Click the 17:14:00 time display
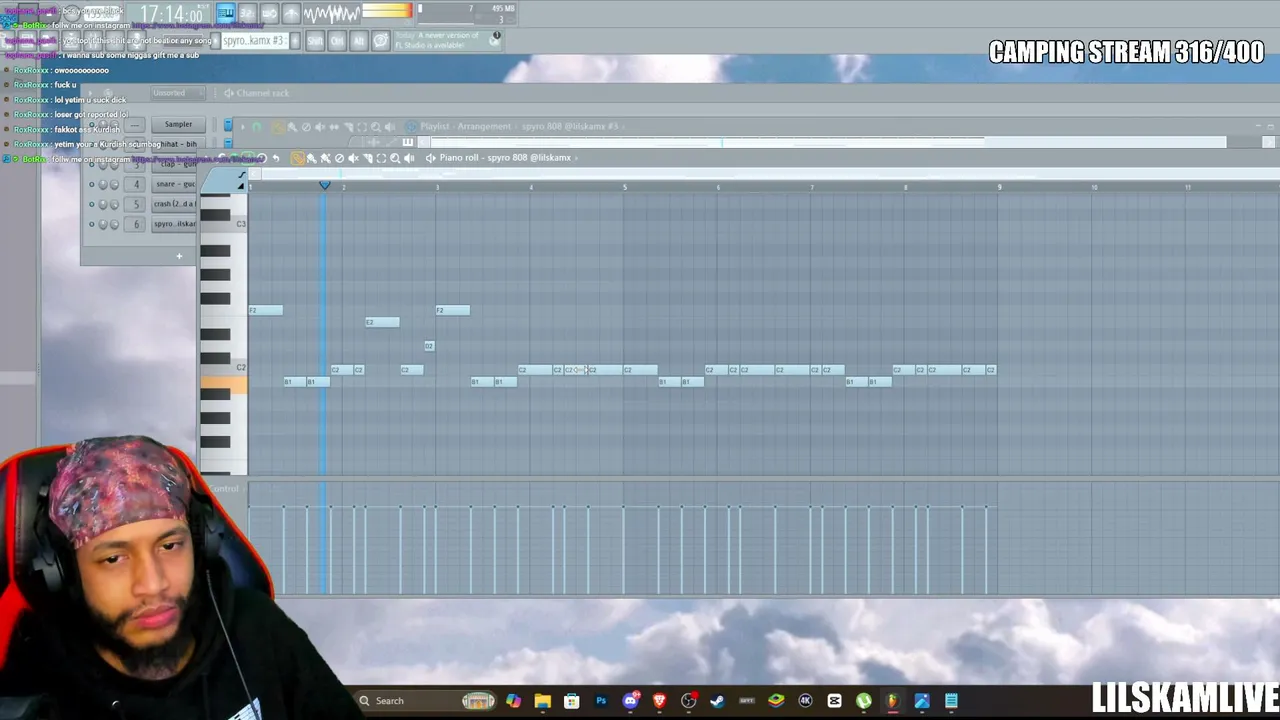Image resolution: width=1280 pixels, height=720 pixels. tap(169, 14)
